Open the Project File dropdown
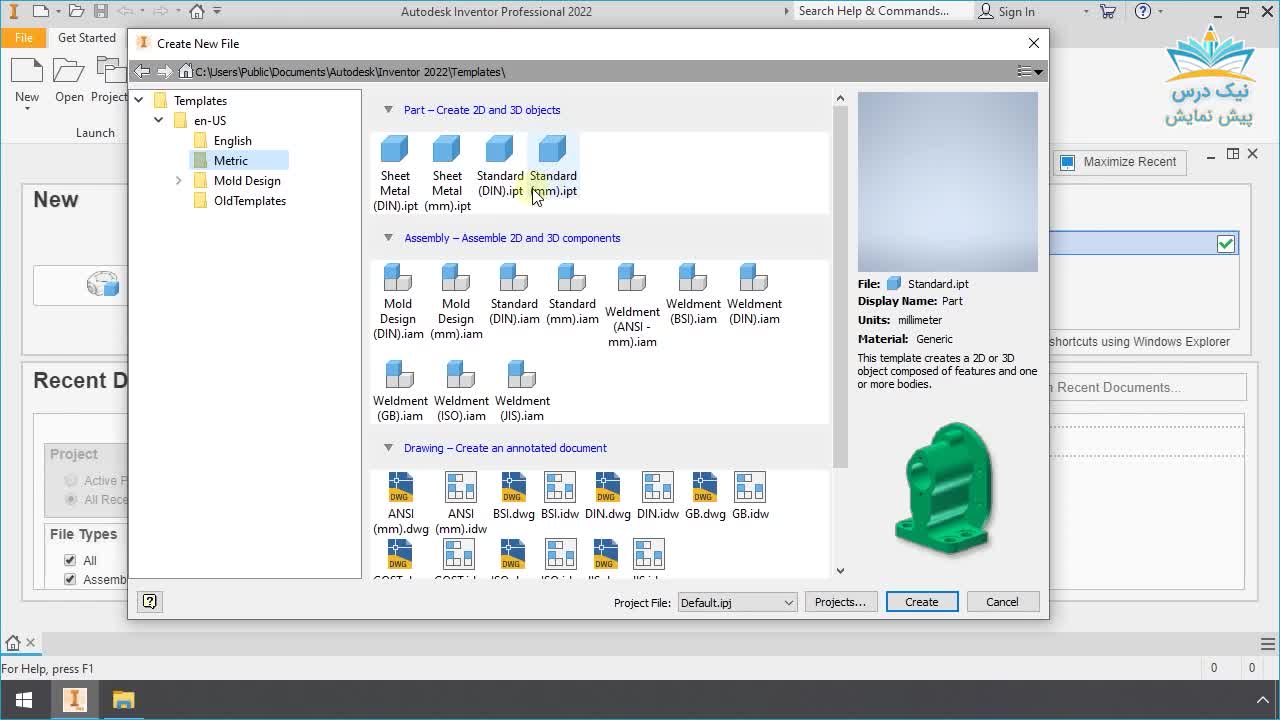Screen dimensions: 1280x720 [x=737, y=602]
